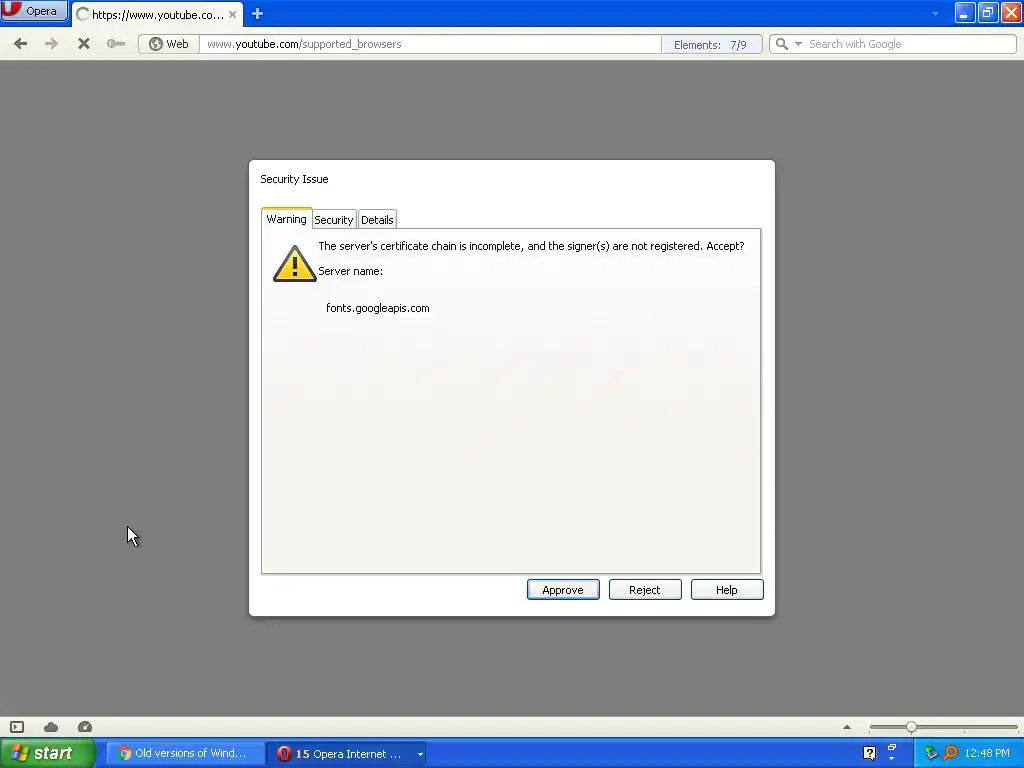Restore down the Opera window
The height and width of the screenshot is (768, 1024).
pos(988,12)
